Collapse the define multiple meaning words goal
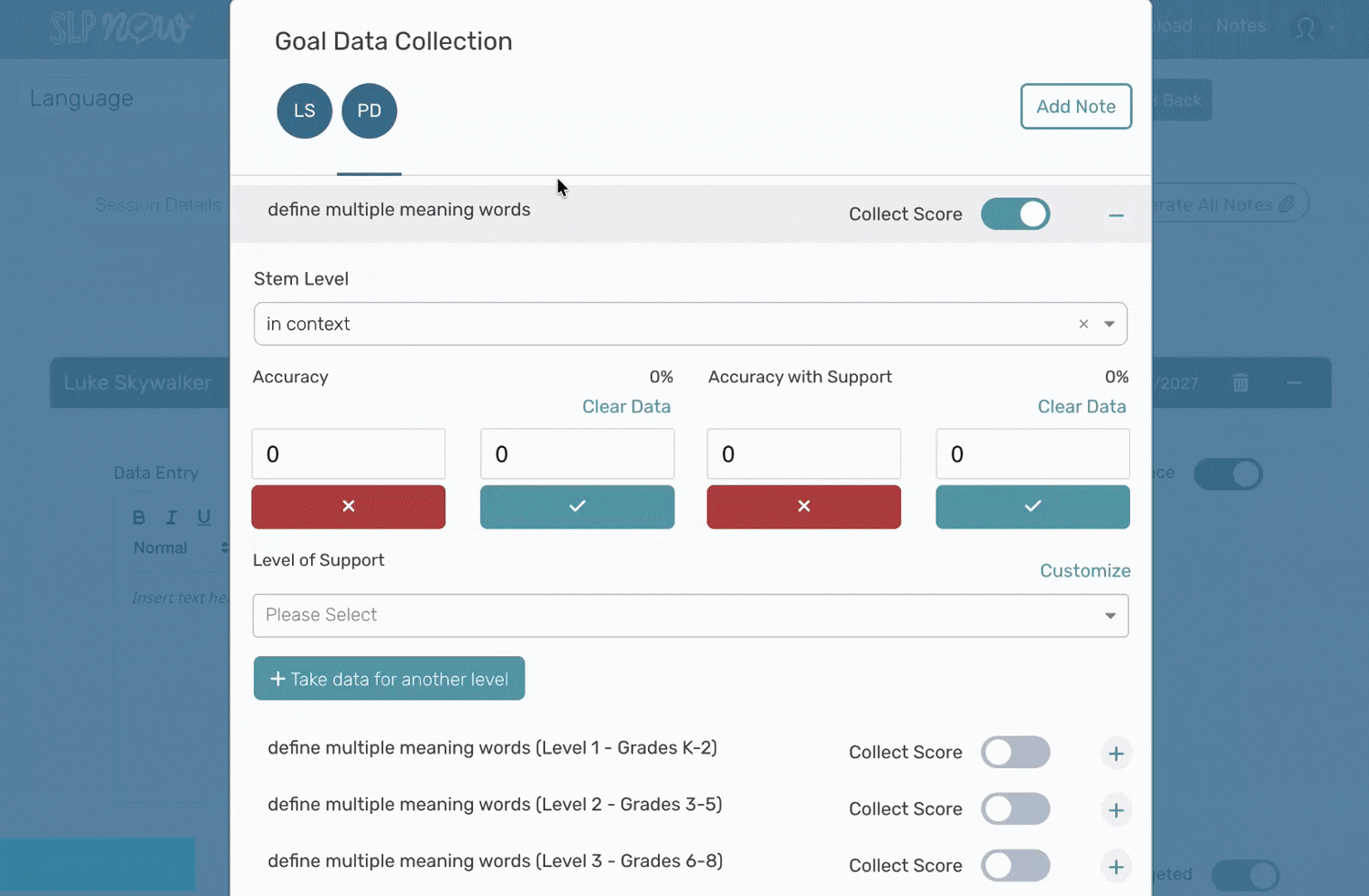Image resolution: width=1369 pixels, height=896 pixels. pyautogui.click(x=1115, y=215)
